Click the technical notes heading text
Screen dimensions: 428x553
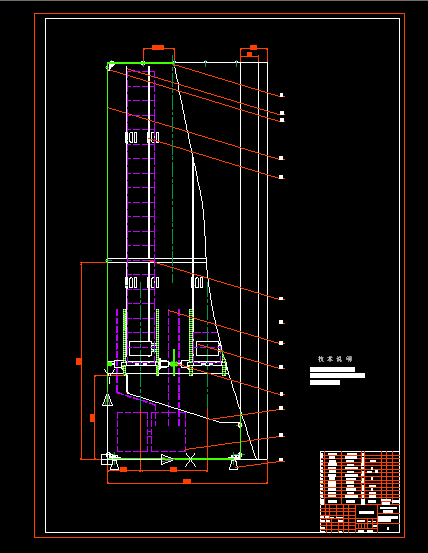(x=335, y=359)
